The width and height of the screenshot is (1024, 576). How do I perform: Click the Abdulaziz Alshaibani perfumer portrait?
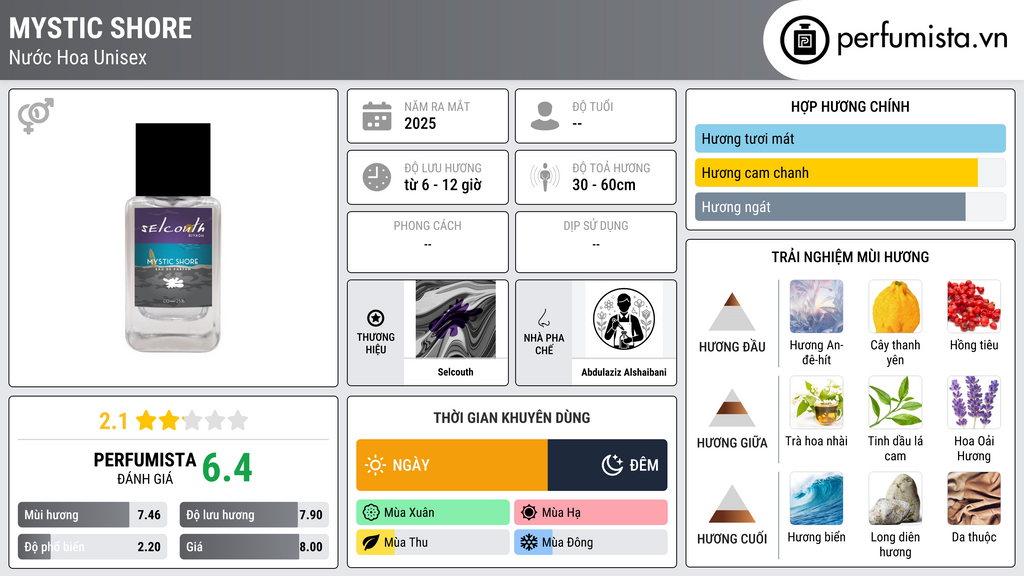pos(624,319)
